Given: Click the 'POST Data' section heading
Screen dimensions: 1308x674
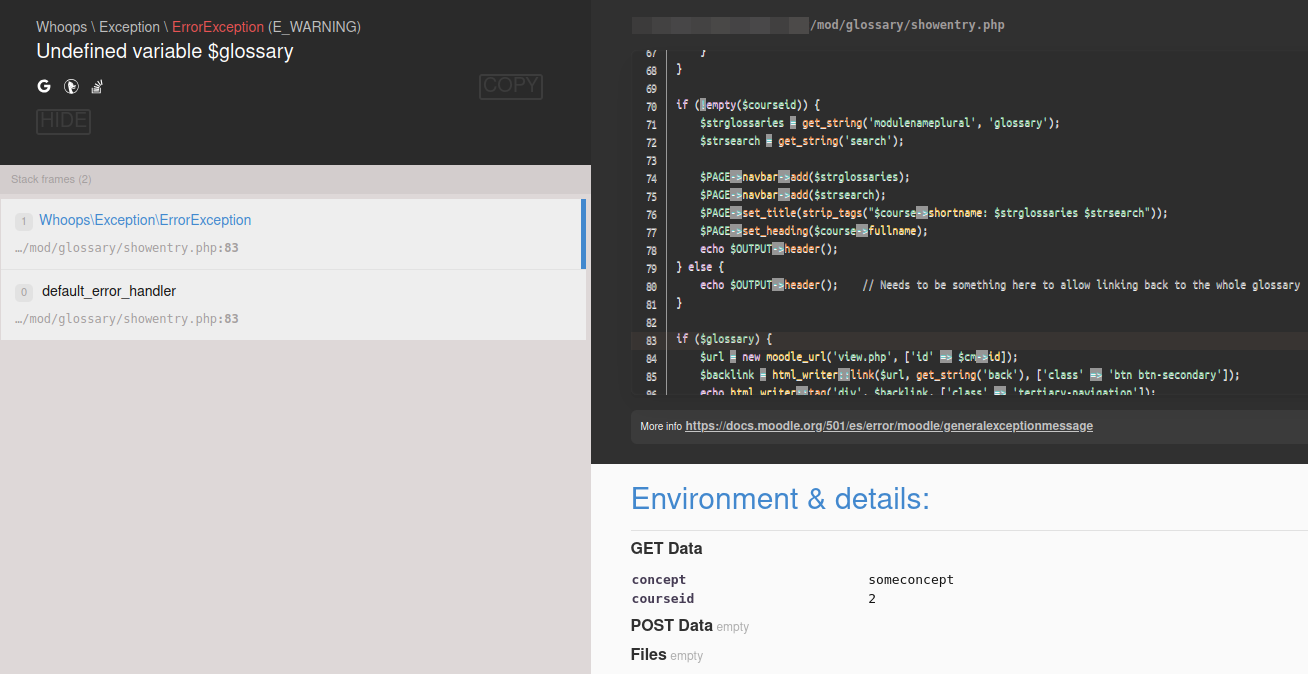Looking at the screenshot, I should pos(672,626).
